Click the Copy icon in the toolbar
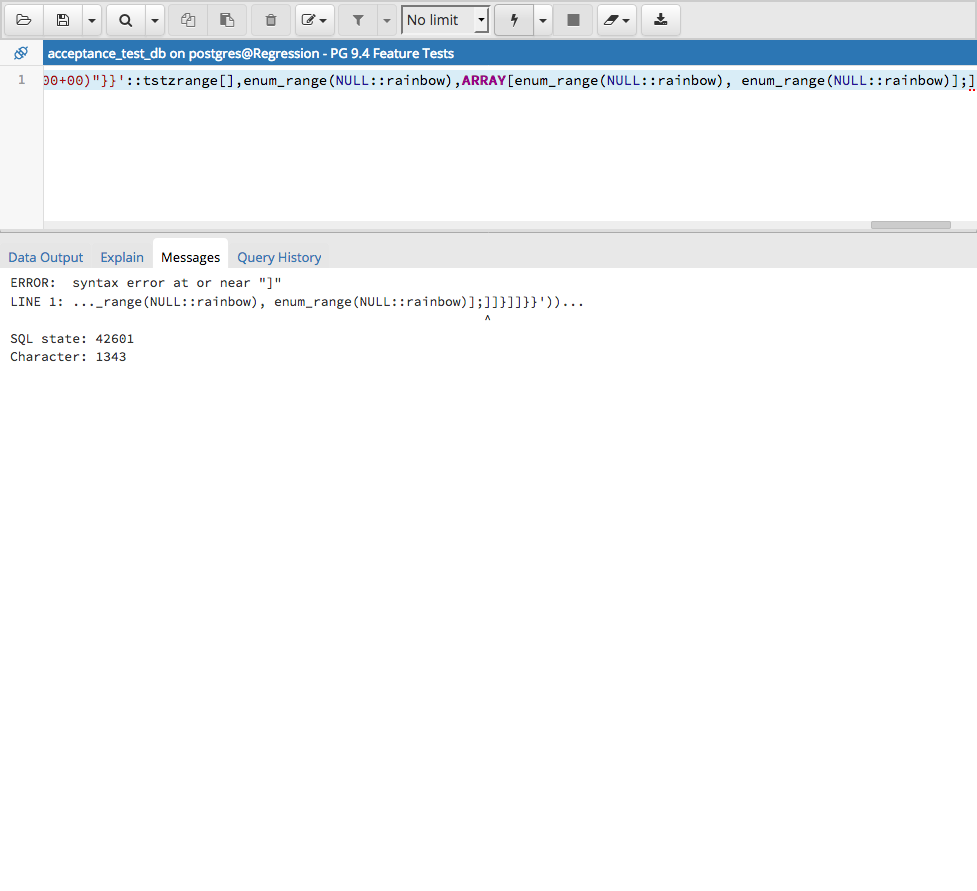Viewport: 977px width, 891px height. point(188,20)
